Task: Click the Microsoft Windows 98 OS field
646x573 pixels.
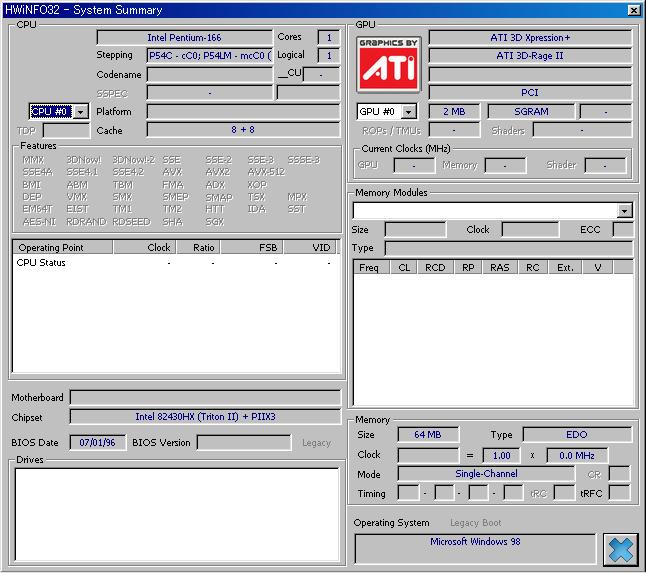Action: 475,548
